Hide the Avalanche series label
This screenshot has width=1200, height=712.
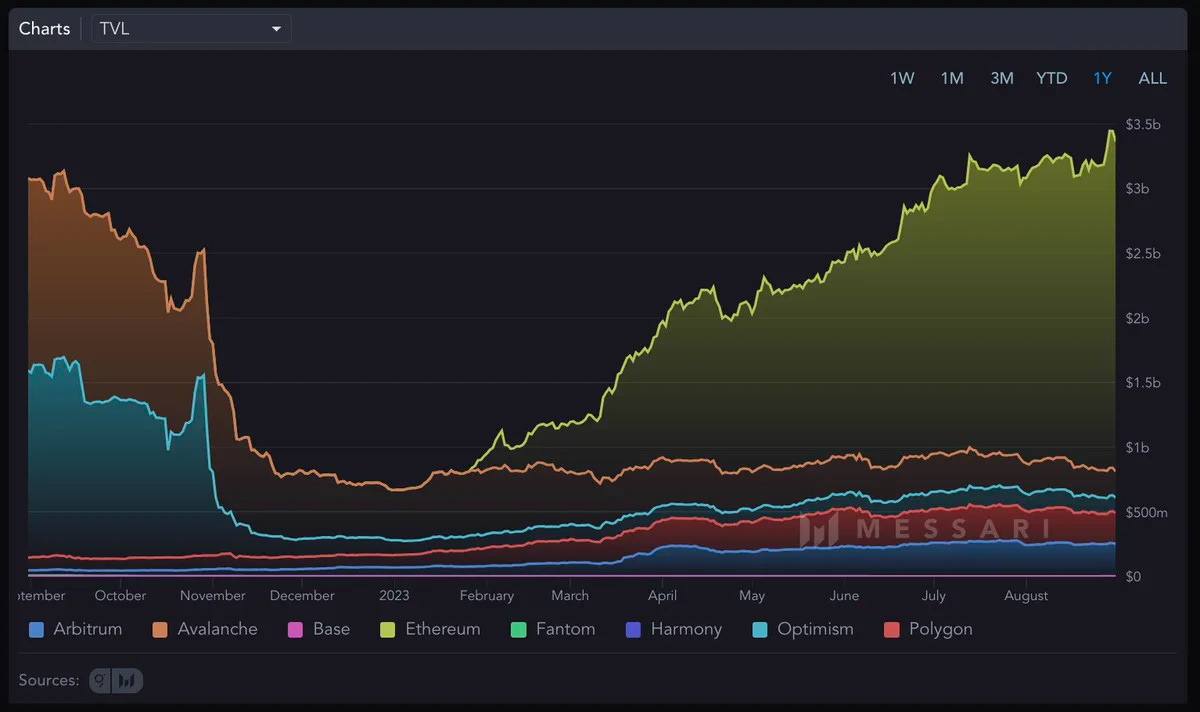[217, 629]
